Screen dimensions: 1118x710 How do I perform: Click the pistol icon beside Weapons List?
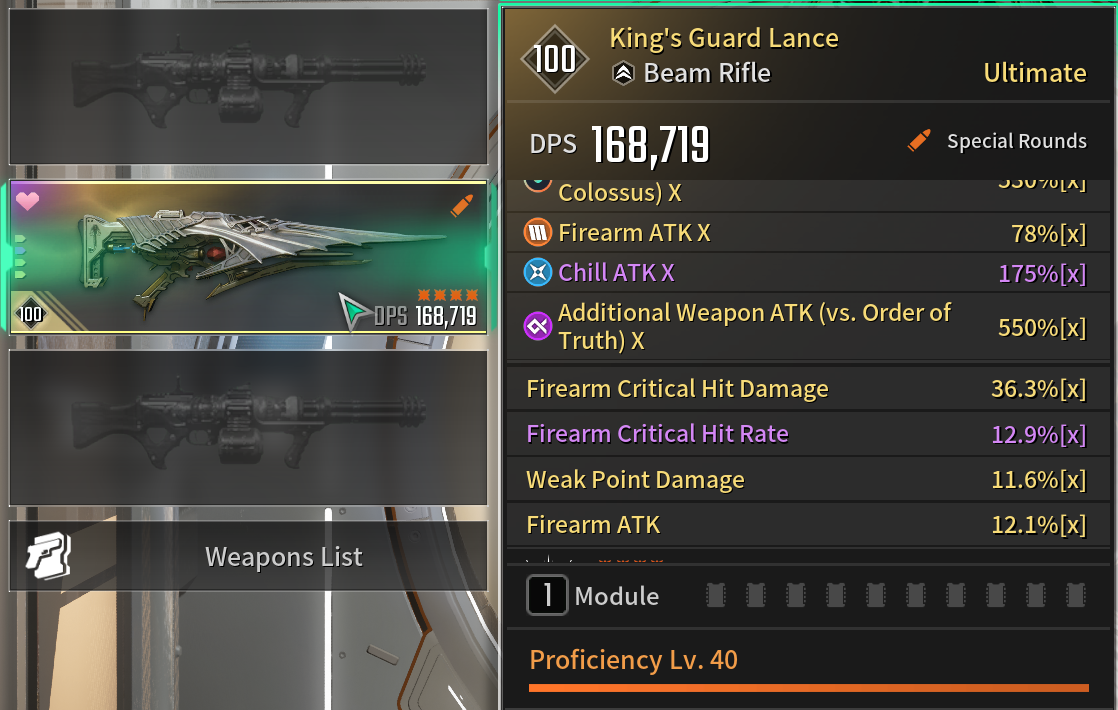[x=48, y=556]
